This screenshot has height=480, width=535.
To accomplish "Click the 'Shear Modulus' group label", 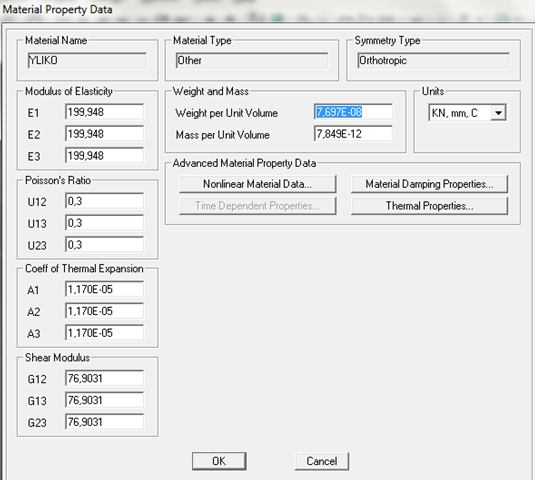I will (57, 358).
